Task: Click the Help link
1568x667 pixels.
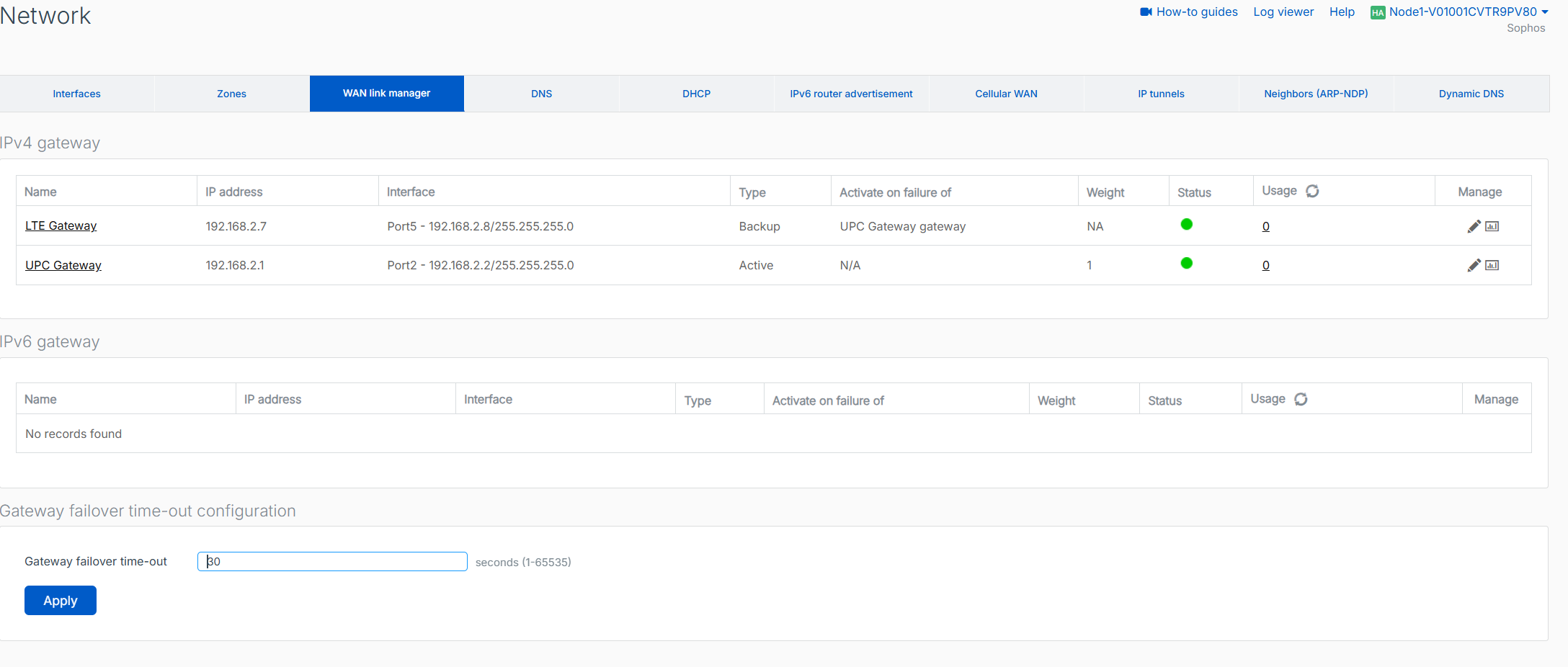Action: point(1342,12)
